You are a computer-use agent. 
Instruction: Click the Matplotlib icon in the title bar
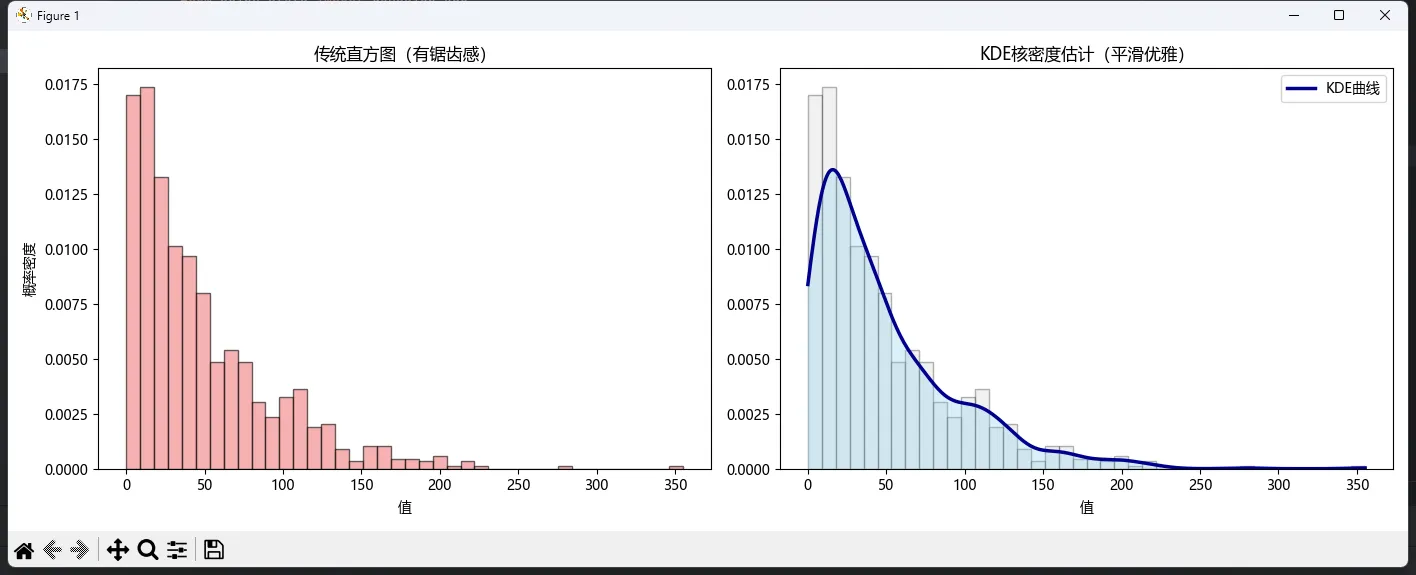[x=24, y=15]
